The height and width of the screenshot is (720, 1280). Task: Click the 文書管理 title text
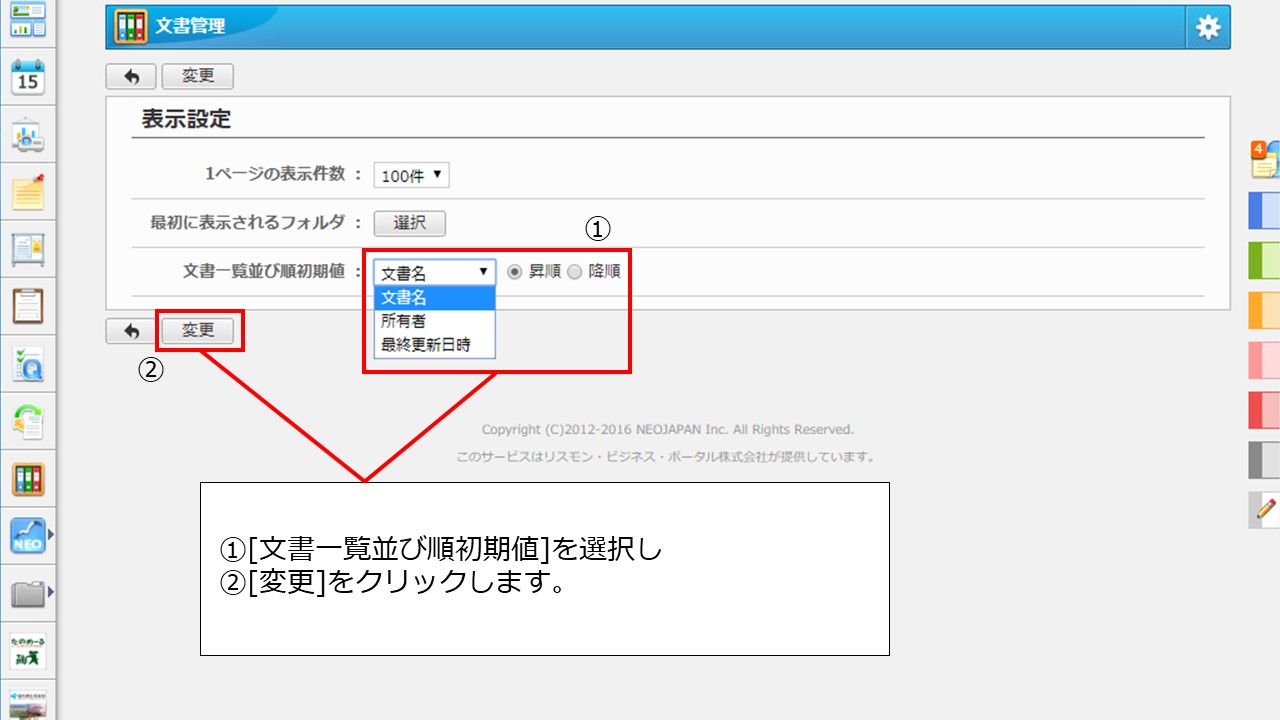(x=190, y=27)
